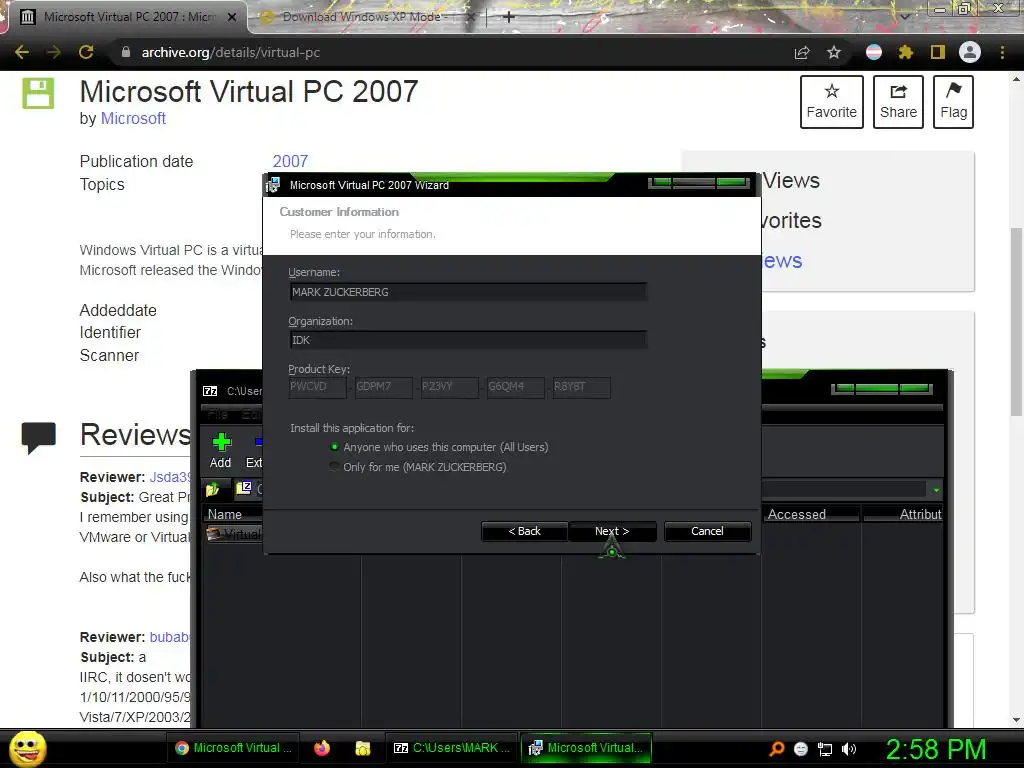Click the 2:58 PM taskbar clock
Screen dimensions: 1024x768
[x=935, y=748]
